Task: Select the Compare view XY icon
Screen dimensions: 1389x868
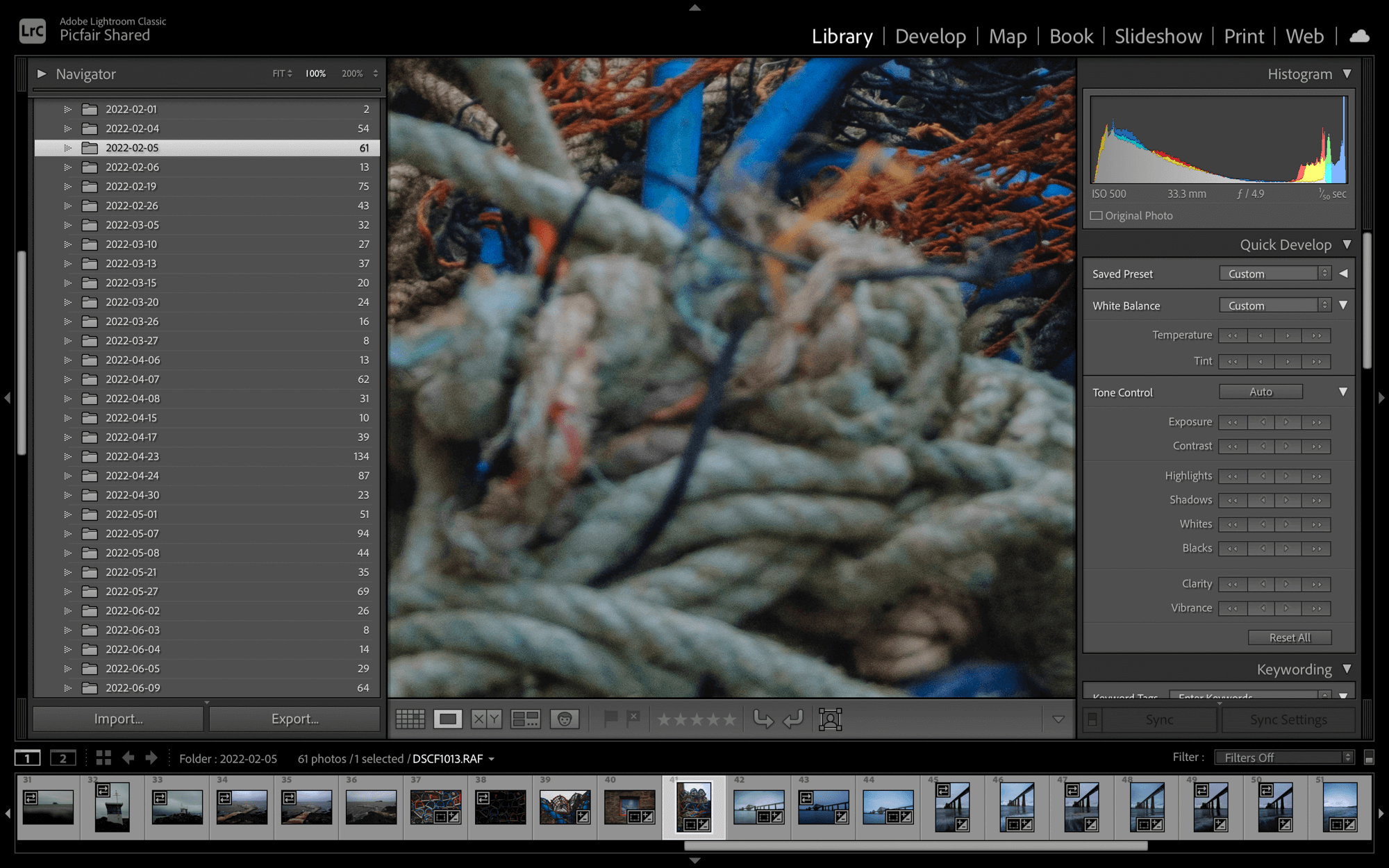Action: [486, 719]
